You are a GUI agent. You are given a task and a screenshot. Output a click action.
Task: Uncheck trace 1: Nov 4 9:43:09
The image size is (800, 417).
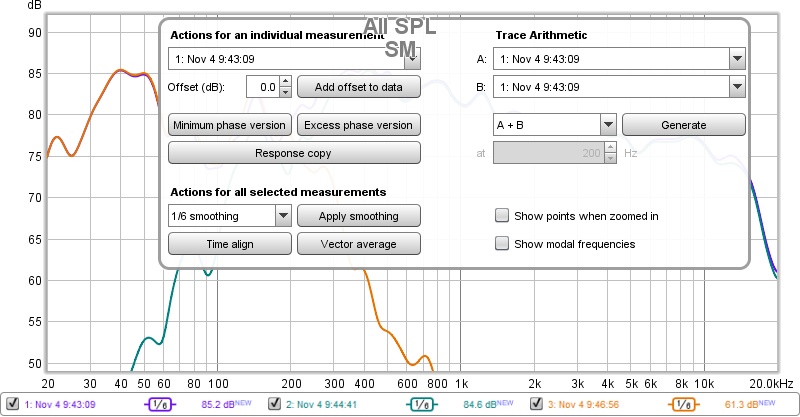pos(13,404)
